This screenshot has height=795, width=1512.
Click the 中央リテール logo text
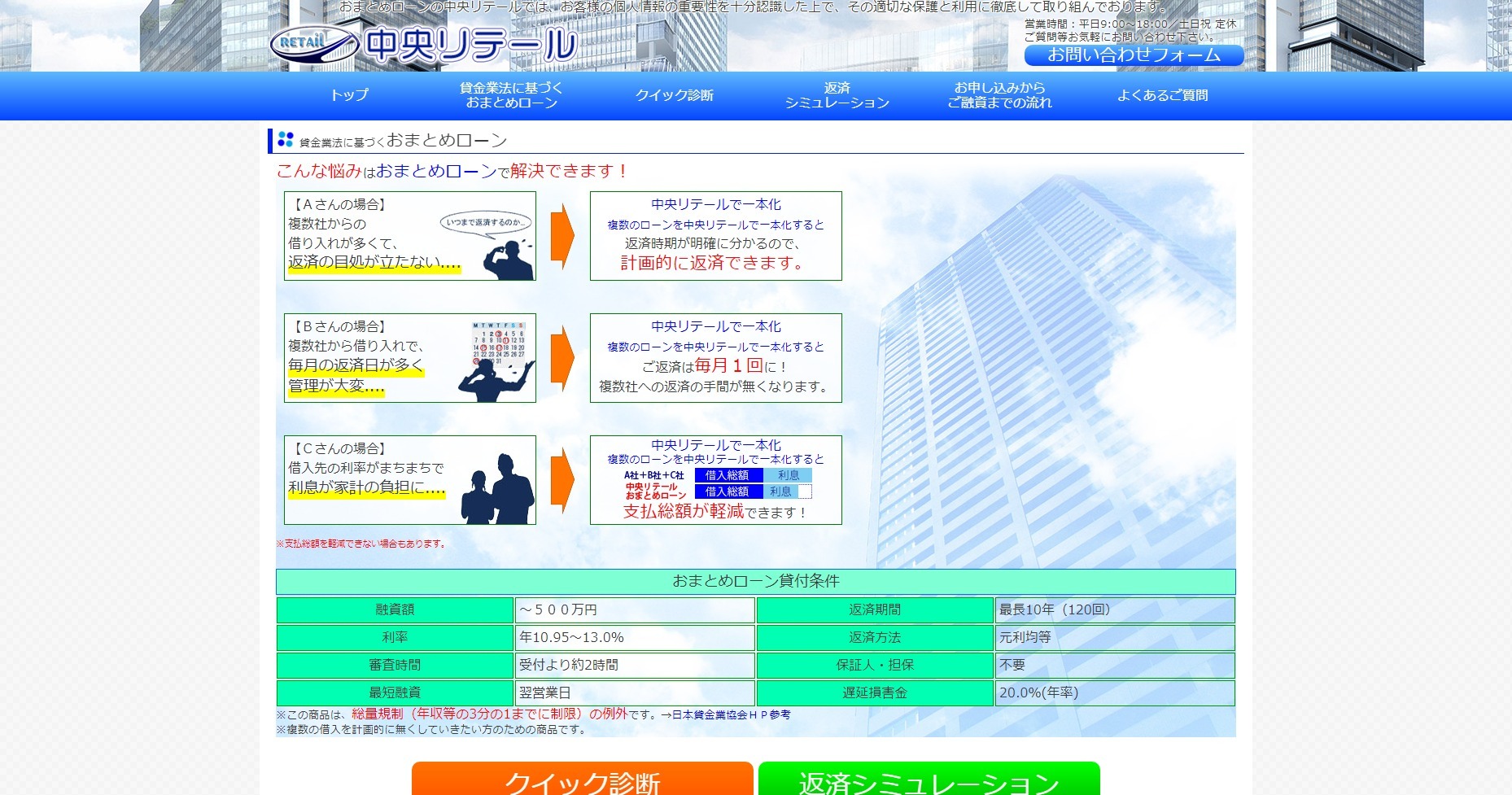[472, 42]
